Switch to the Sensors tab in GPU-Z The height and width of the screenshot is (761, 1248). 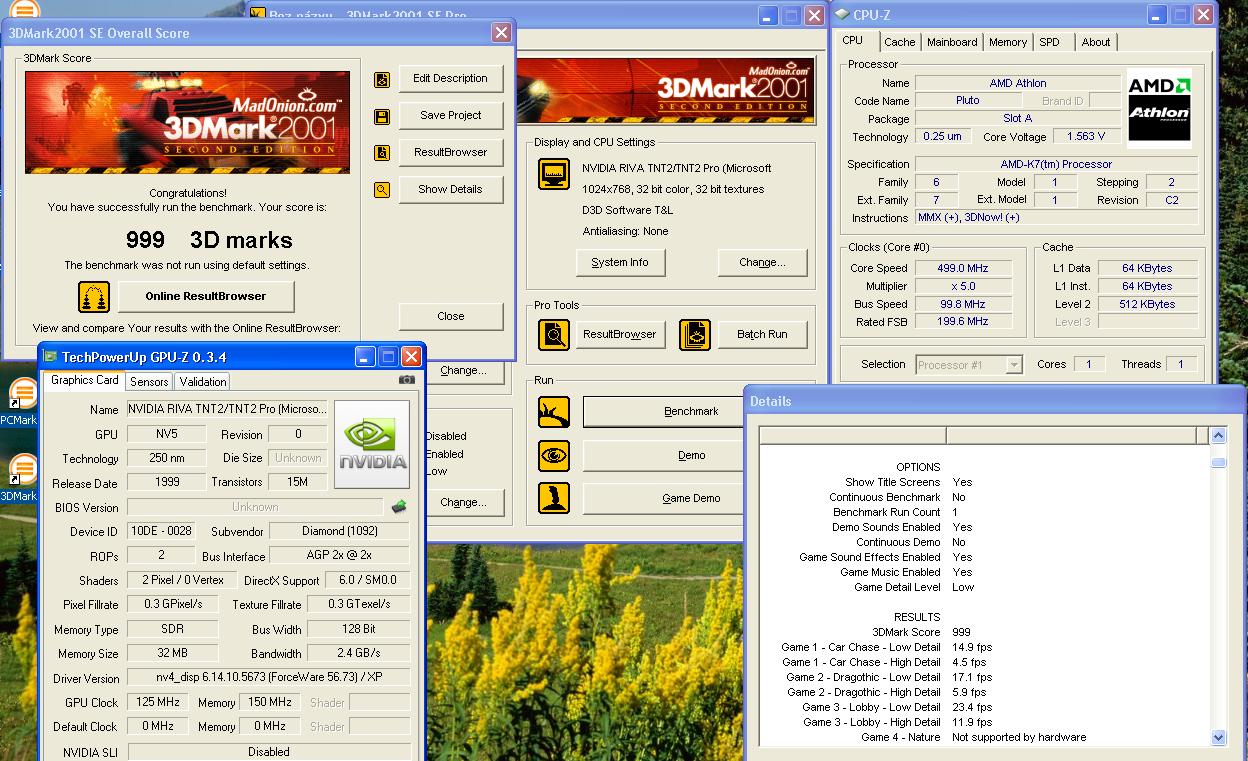pos(149,382)
